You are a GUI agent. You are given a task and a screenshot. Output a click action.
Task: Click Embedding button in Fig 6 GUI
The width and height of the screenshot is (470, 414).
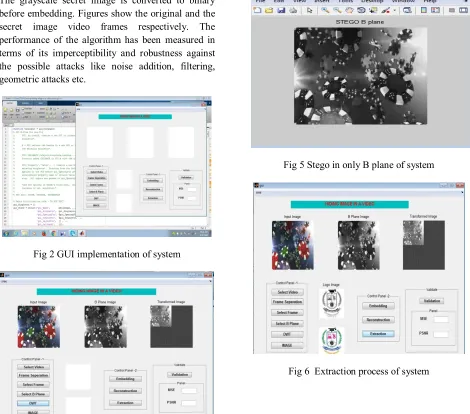point(378,306)
